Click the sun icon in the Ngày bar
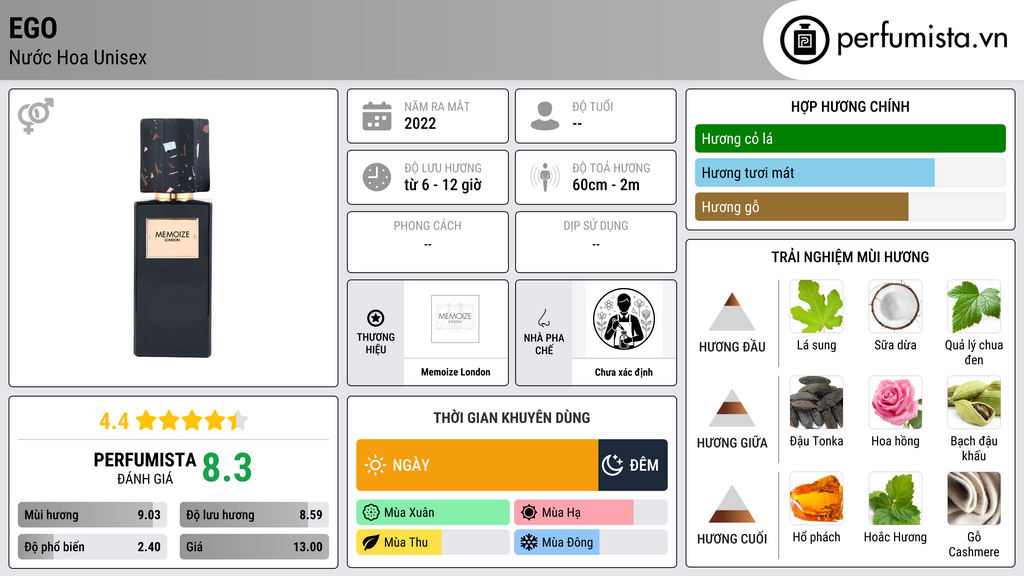The width and height of the screenshot is (1024, 576). pyautogui.click(x=376, y=465)
